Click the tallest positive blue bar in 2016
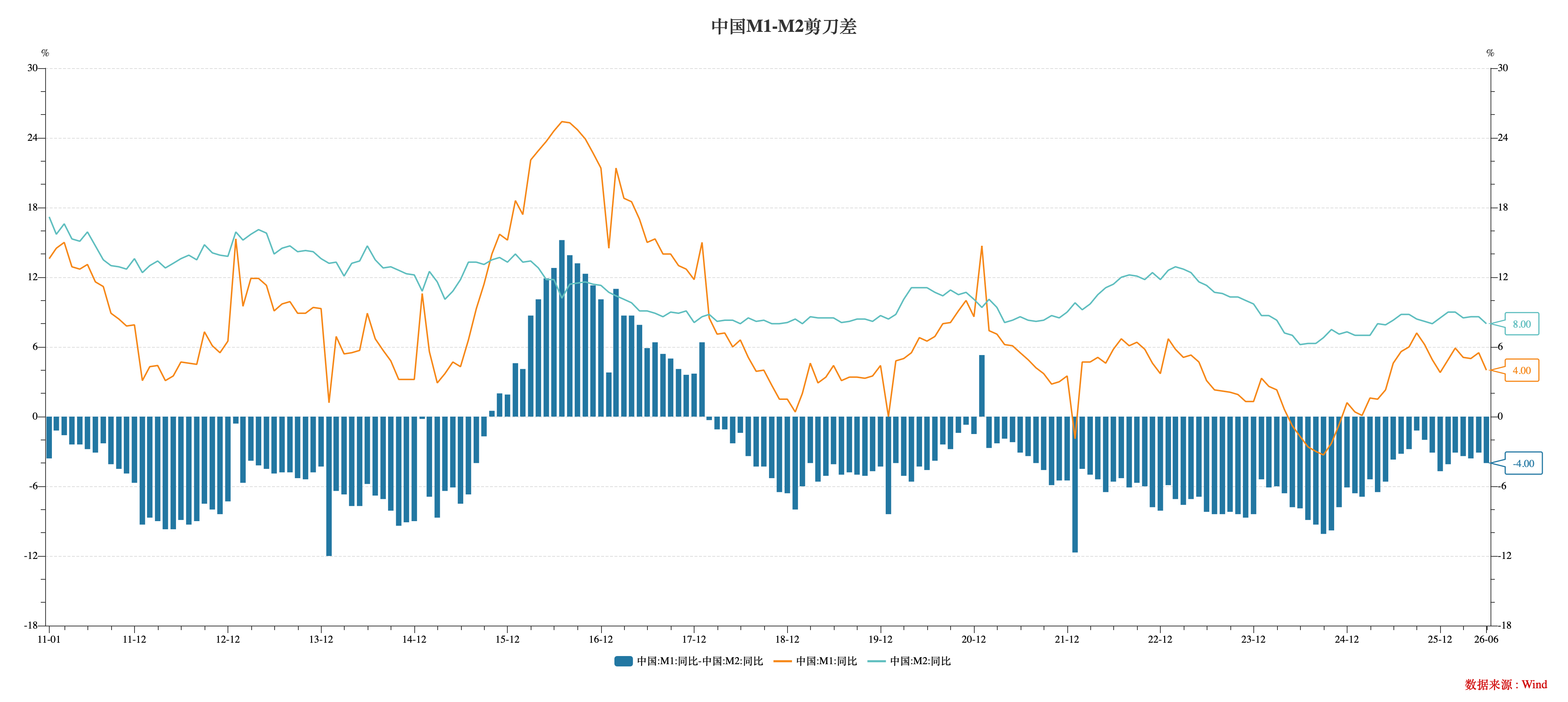The height and width of the screenshot is (702, 1568). [562, 328]
